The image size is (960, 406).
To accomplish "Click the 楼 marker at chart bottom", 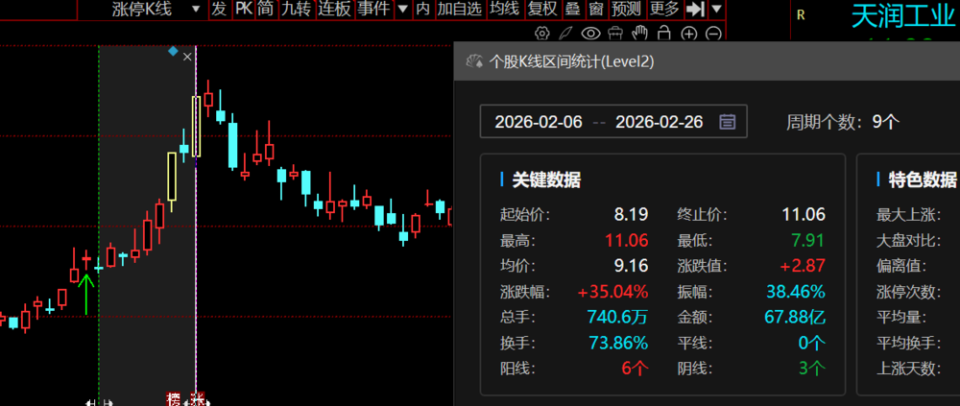I will point(174,400).
